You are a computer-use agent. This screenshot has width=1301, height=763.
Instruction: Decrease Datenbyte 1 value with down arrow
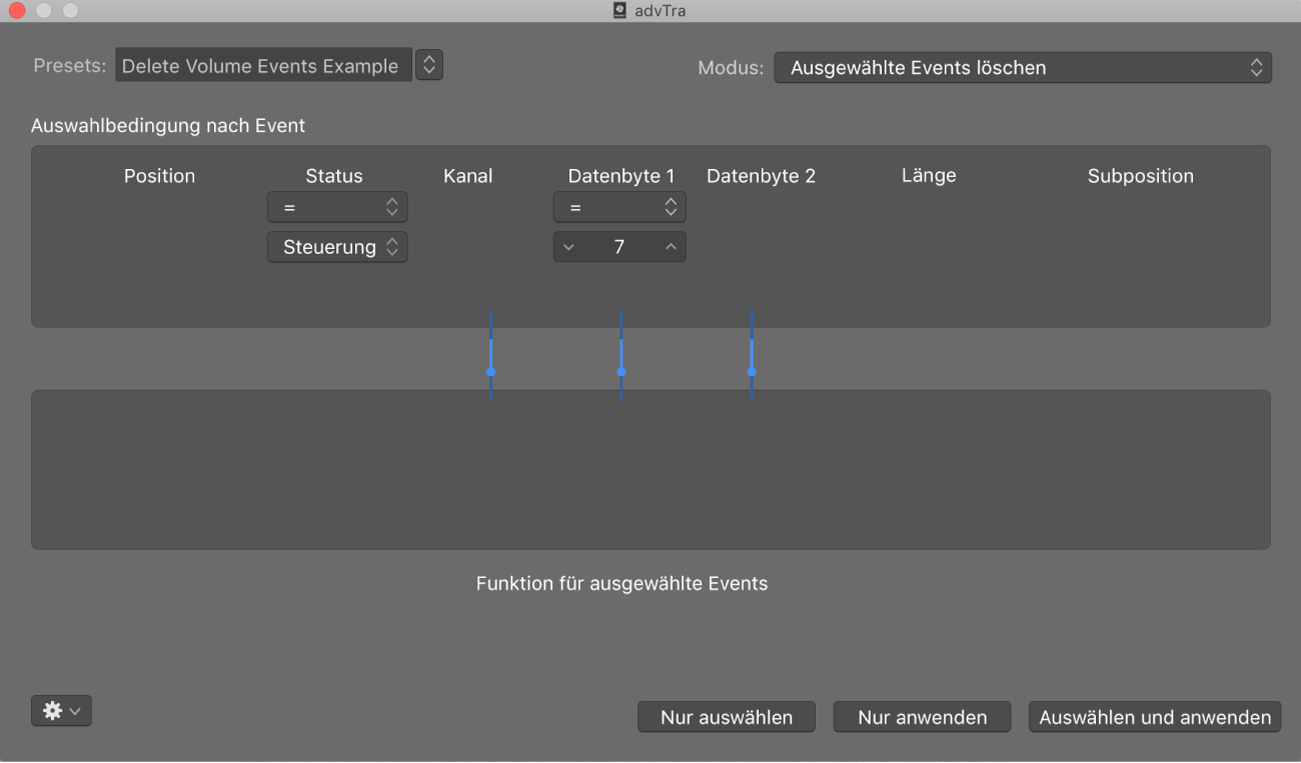pyautogui.click(x=569, y=247)
